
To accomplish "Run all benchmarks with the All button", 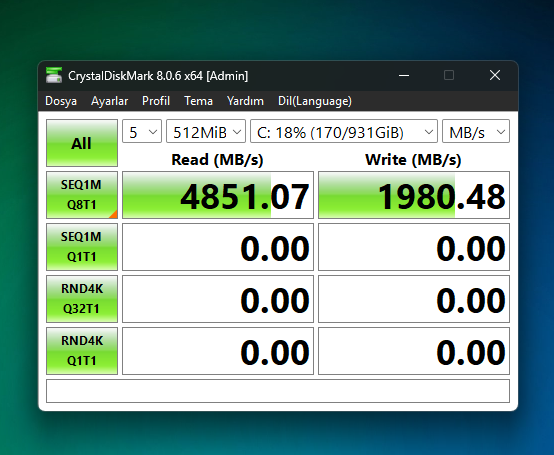I will tap(82, 143).
